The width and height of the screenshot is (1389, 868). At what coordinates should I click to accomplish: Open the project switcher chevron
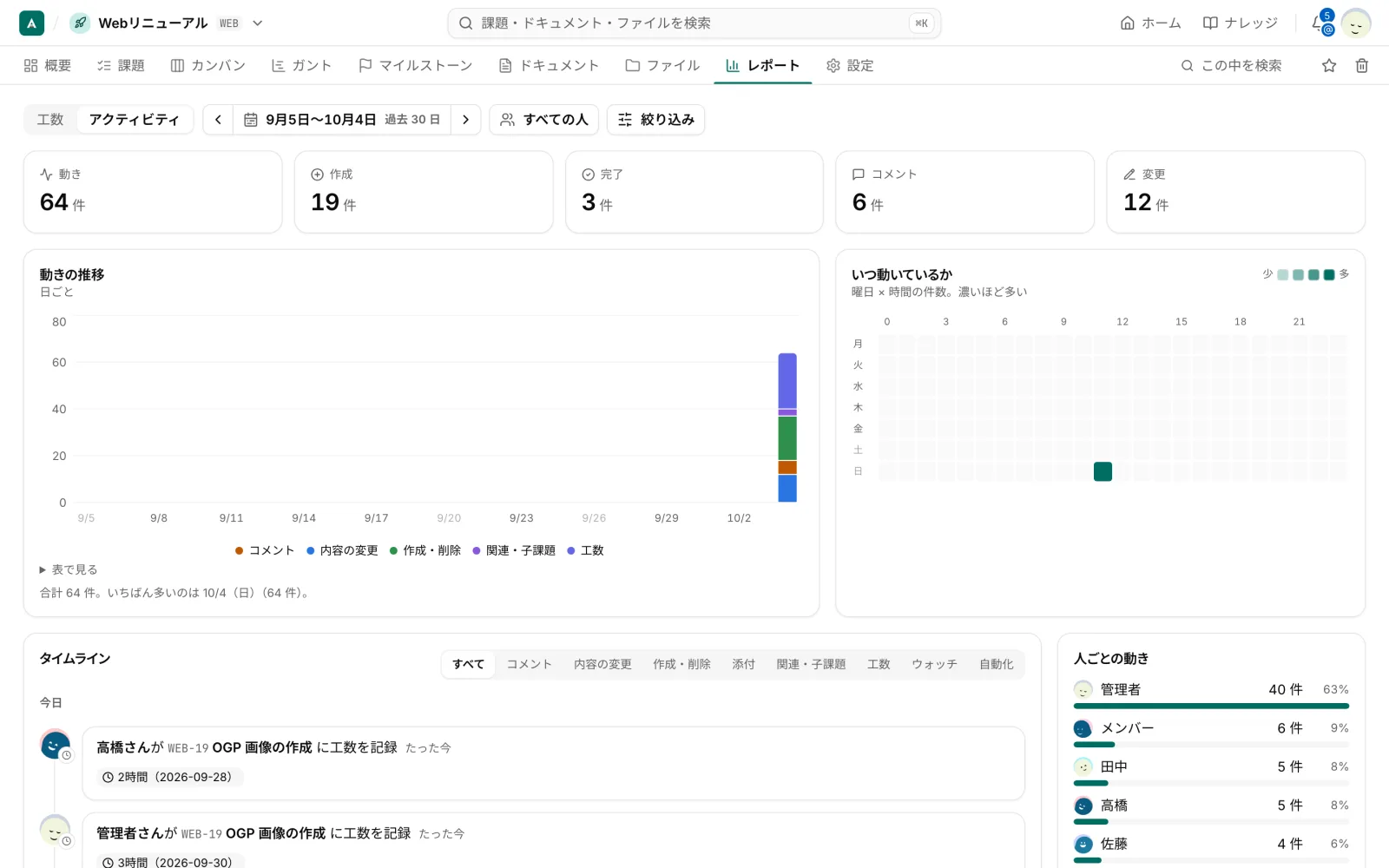pos(258,23)
